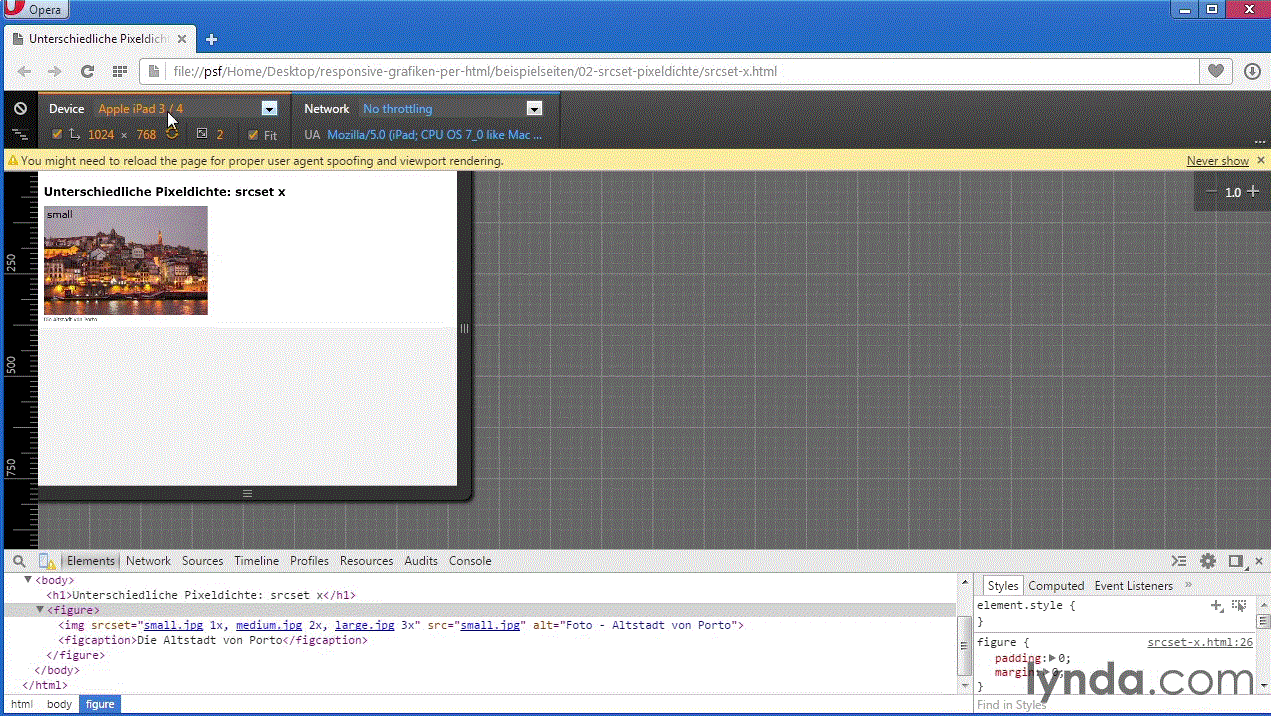Viewport: 1271px width, 716px height.
Task: Open the Device model dropdown
Action: (188, 109)
